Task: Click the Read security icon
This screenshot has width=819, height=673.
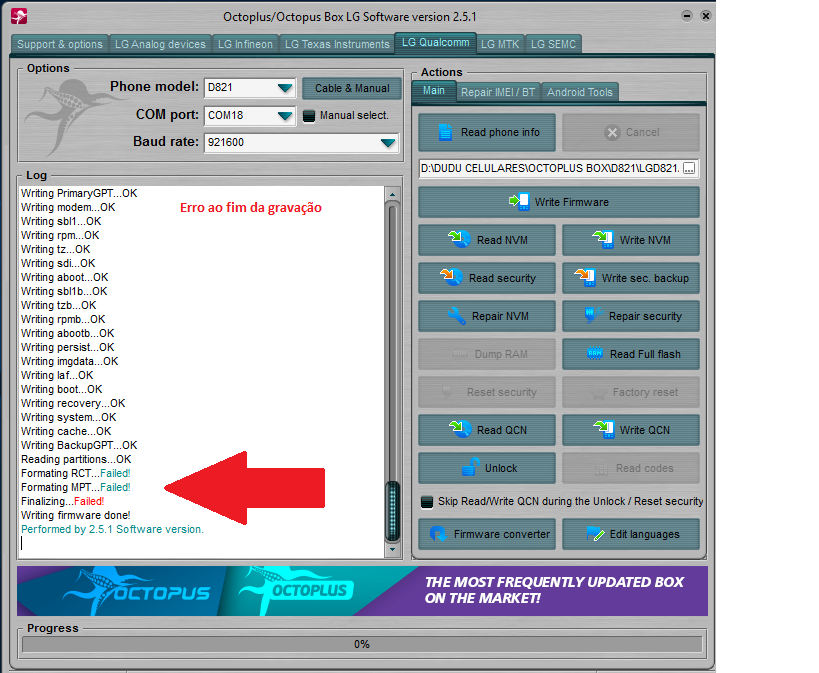Action: [x=451, y=277]
